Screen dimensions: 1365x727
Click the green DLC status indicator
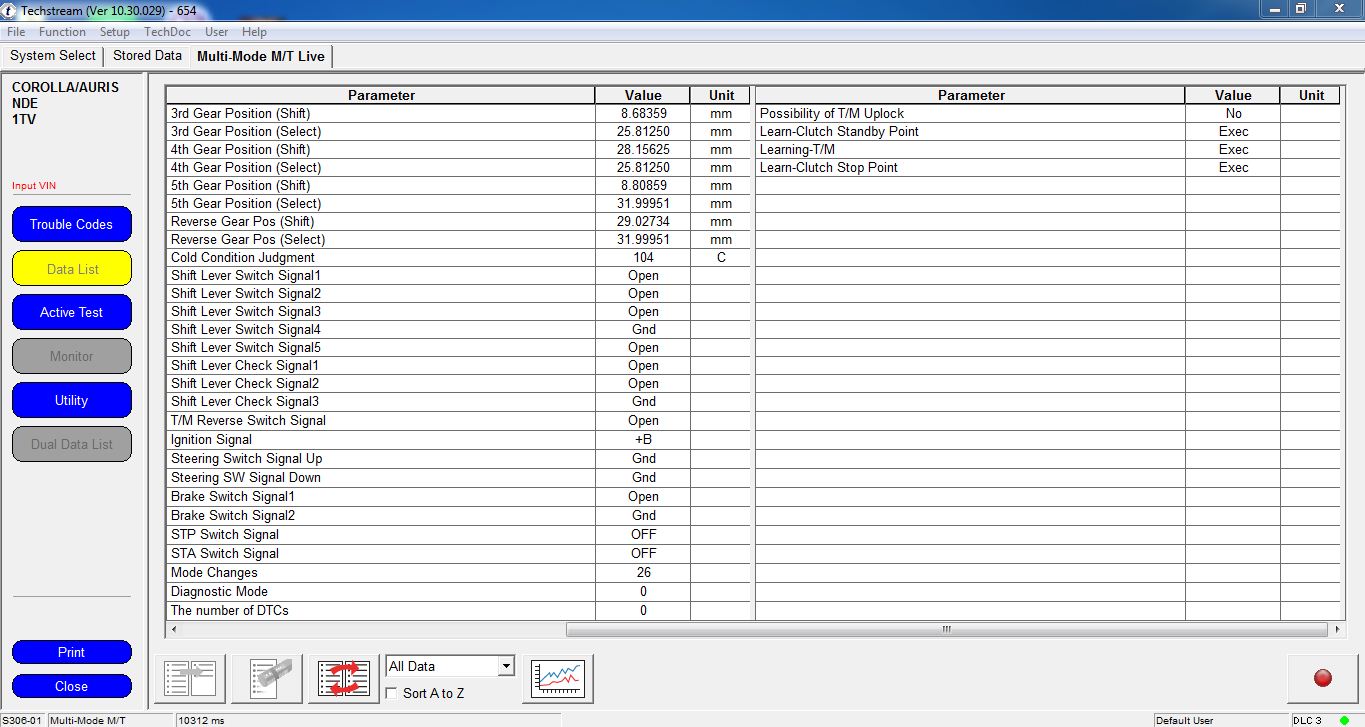point(1345,720)
